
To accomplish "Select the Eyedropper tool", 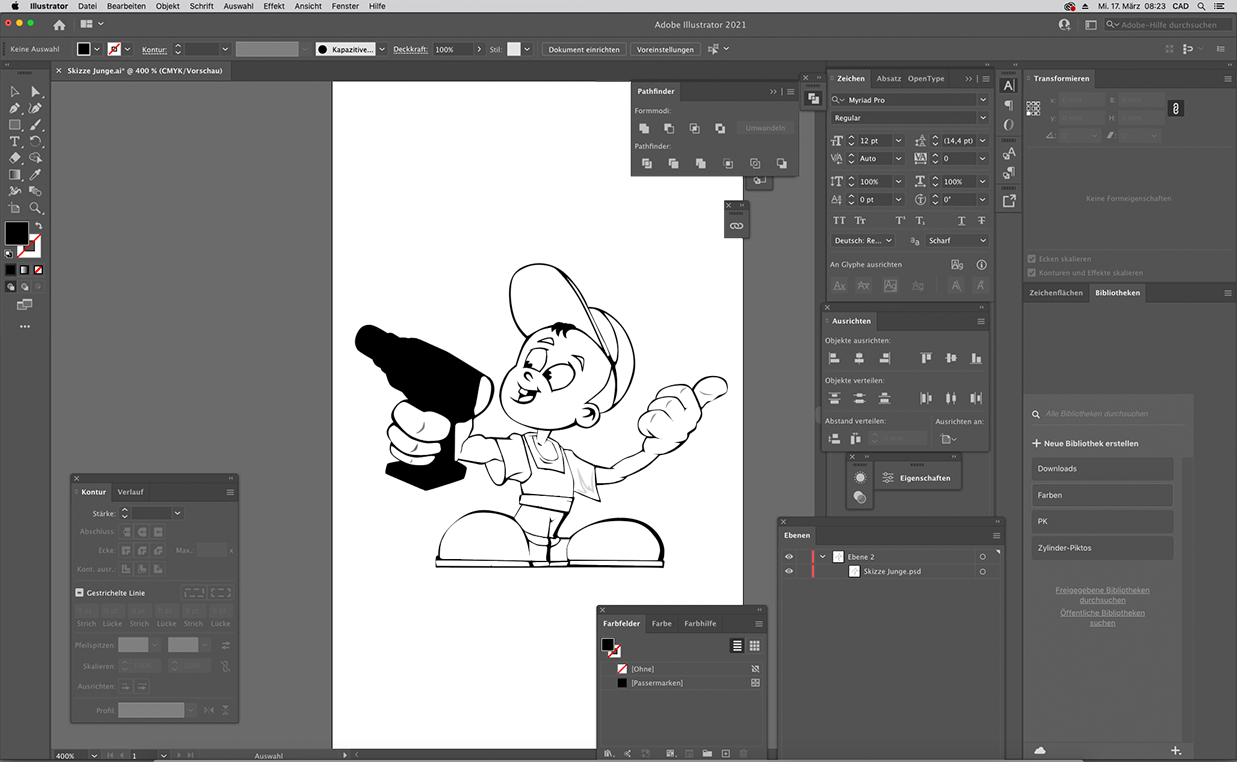I will [36, 175].
